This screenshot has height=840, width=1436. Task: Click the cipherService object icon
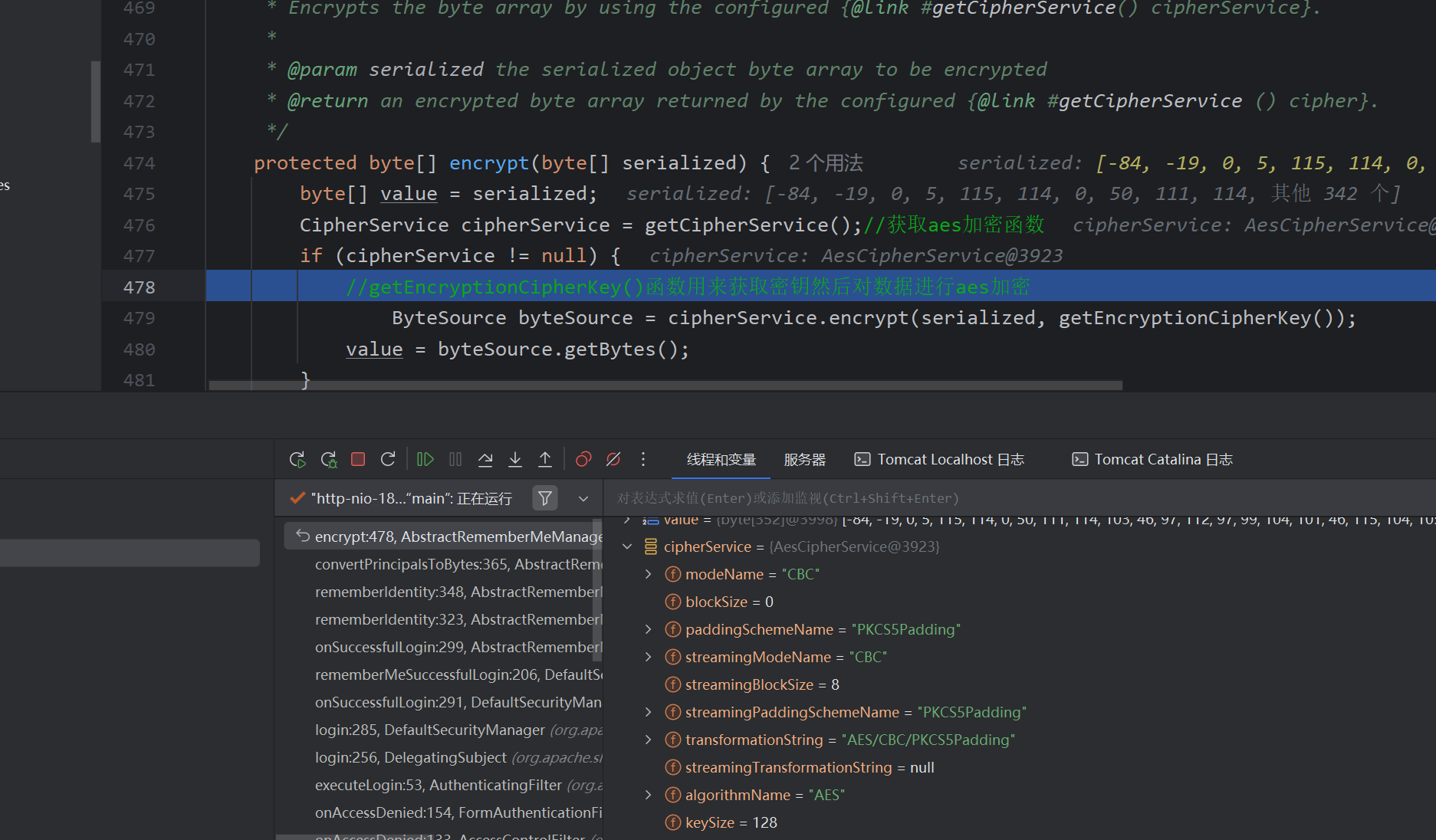(x=651, y=546)
